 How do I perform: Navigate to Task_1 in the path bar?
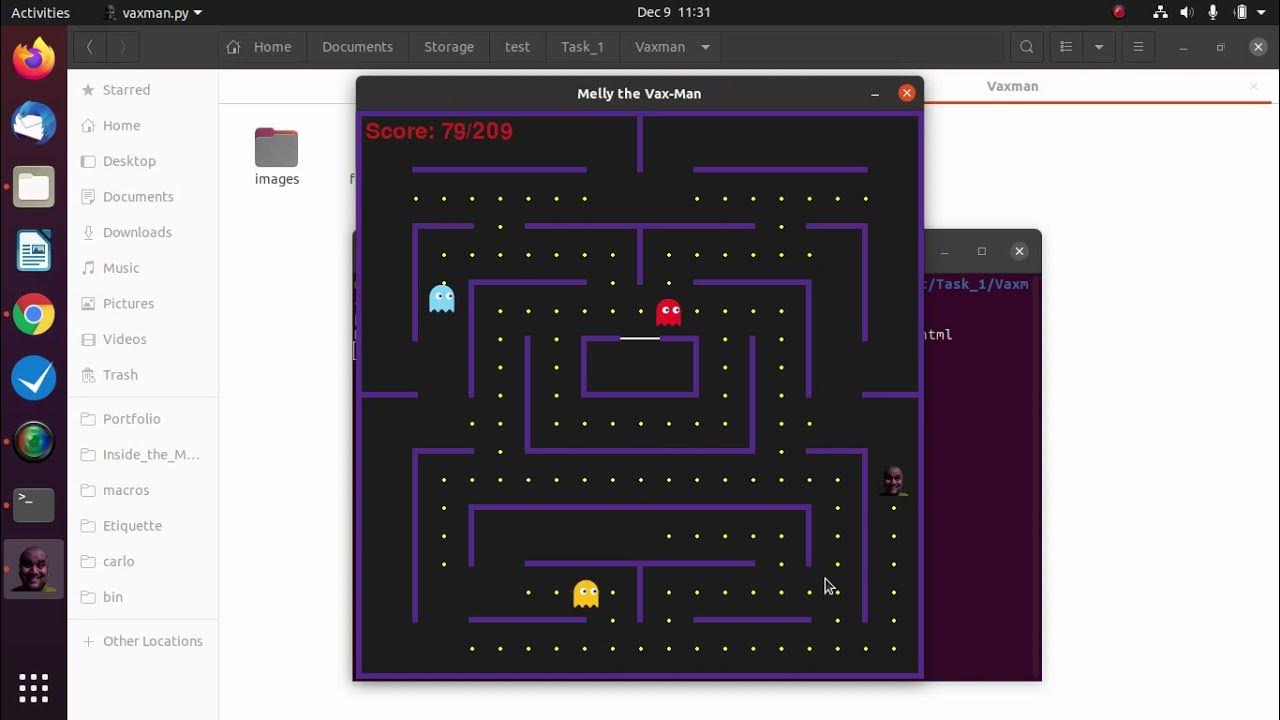[582, 47]
